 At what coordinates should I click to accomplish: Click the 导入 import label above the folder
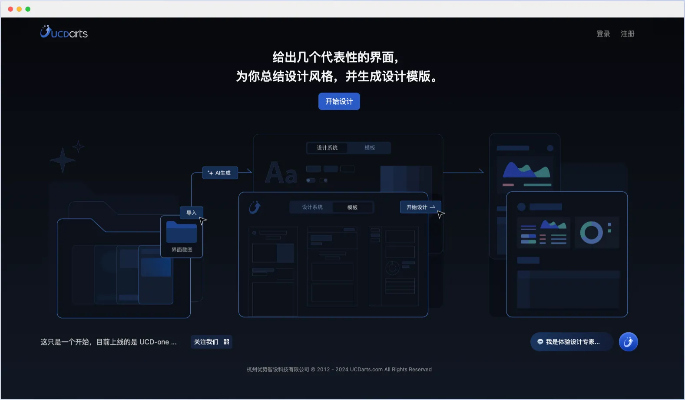tap(190, 212)
